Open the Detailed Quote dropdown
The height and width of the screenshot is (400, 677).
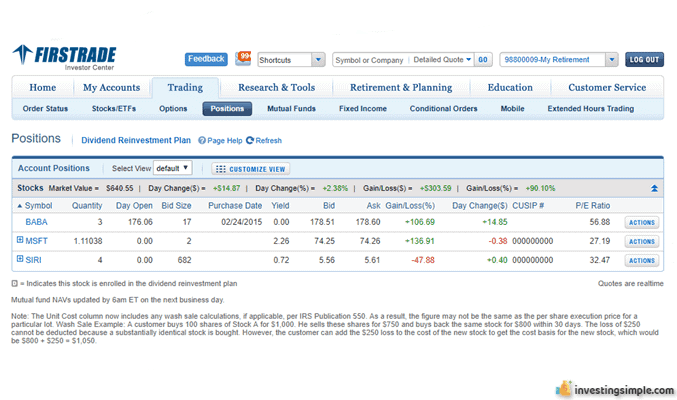coord(442,60)
